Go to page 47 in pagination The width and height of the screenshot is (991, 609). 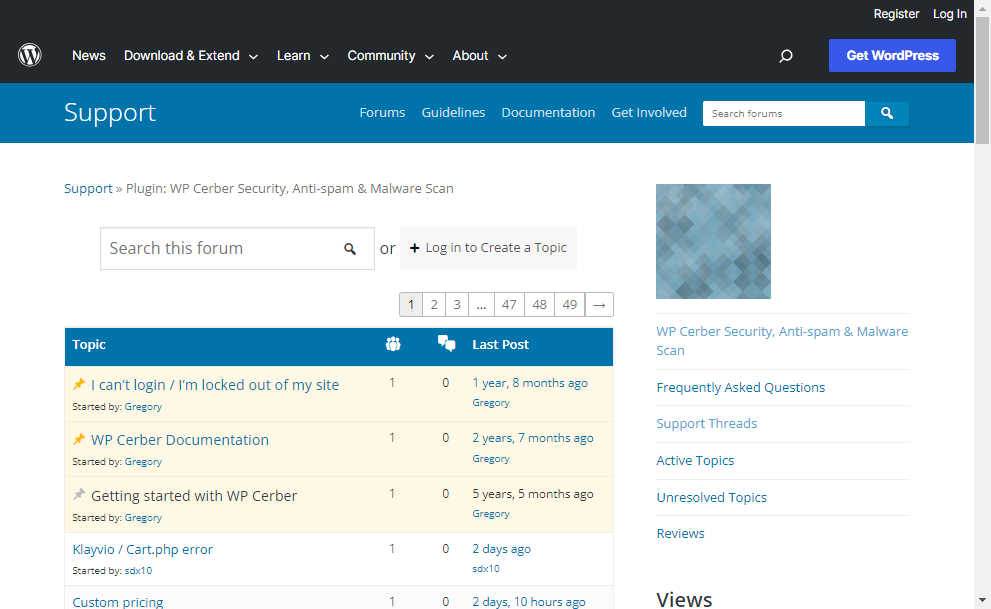pos(509,304)
